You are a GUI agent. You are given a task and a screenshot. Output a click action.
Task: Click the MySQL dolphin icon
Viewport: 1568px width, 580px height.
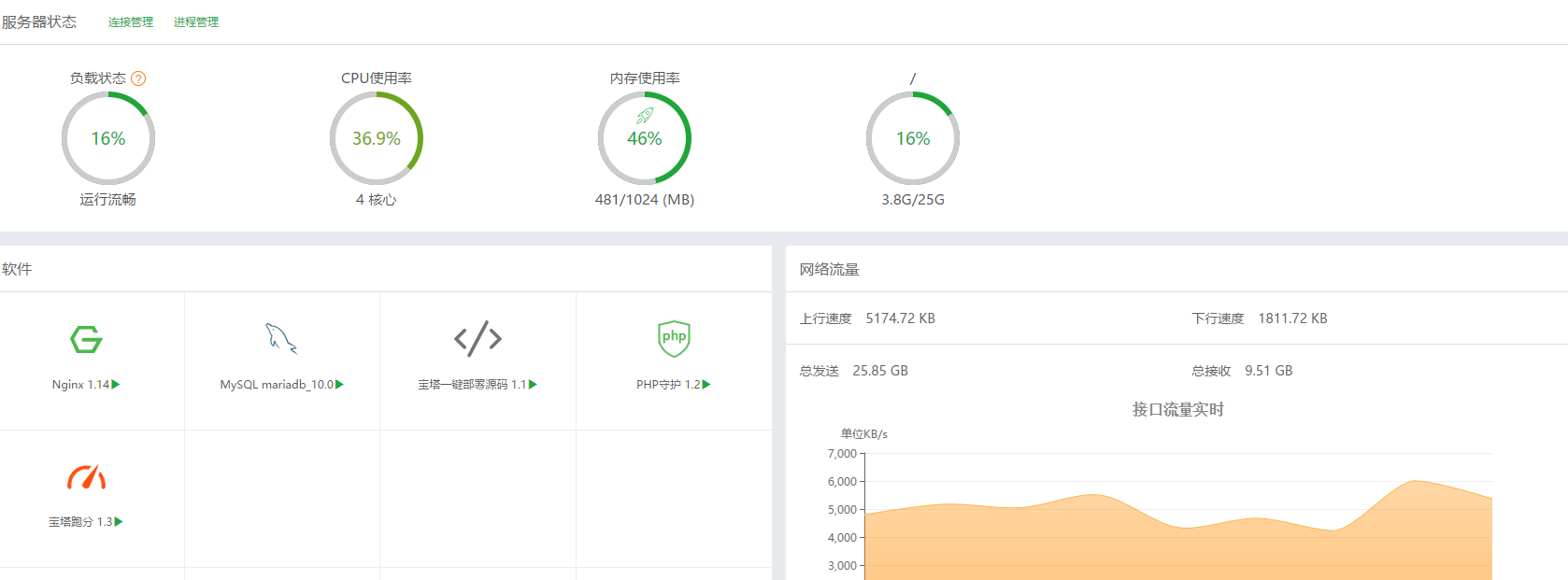tap(280, 339)
